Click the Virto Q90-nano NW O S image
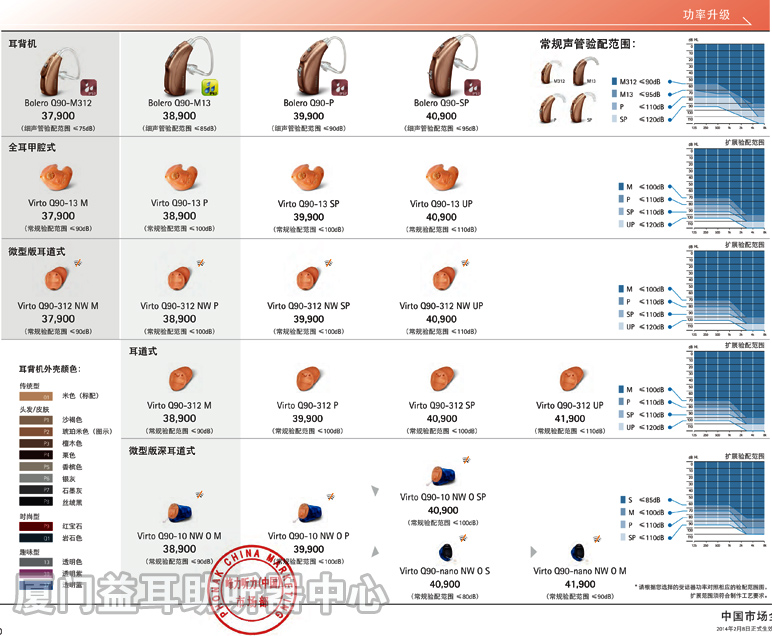Viewport: 772px width, 636px height. click(x=446, y=552)
